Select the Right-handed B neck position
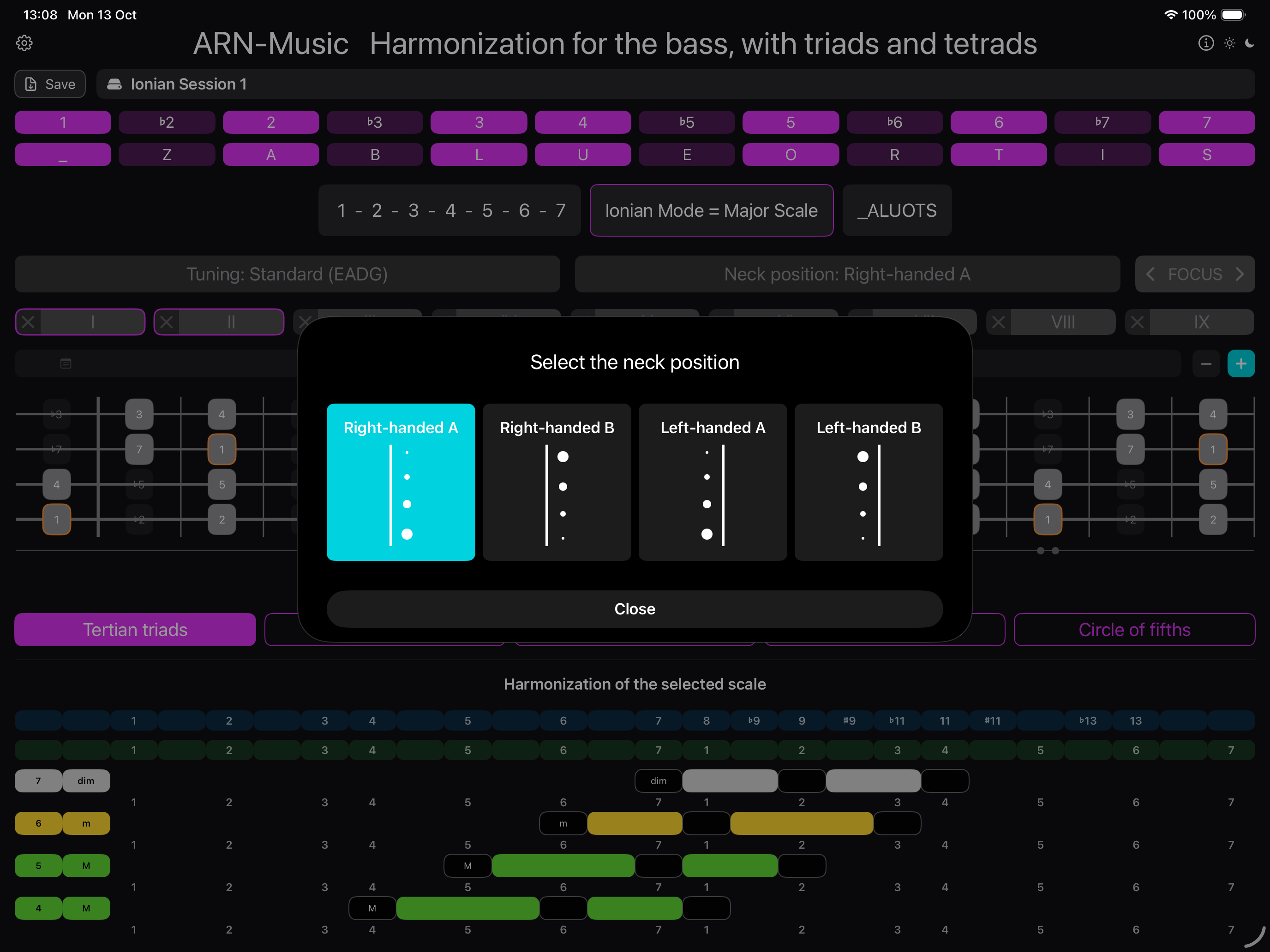The width and height of the screenshot is (1270, 952). pyautogui.click(x=557, y=482)
